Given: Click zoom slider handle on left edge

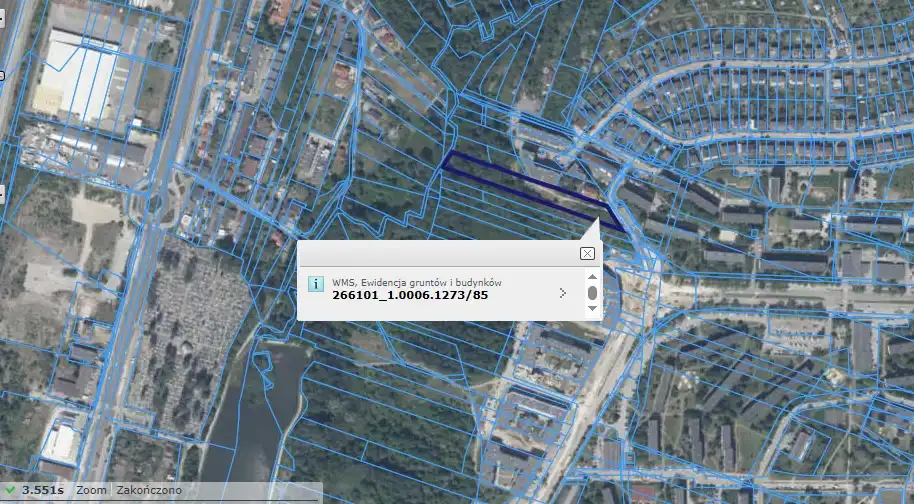Looking at the screenshot, I should point(2,75).
